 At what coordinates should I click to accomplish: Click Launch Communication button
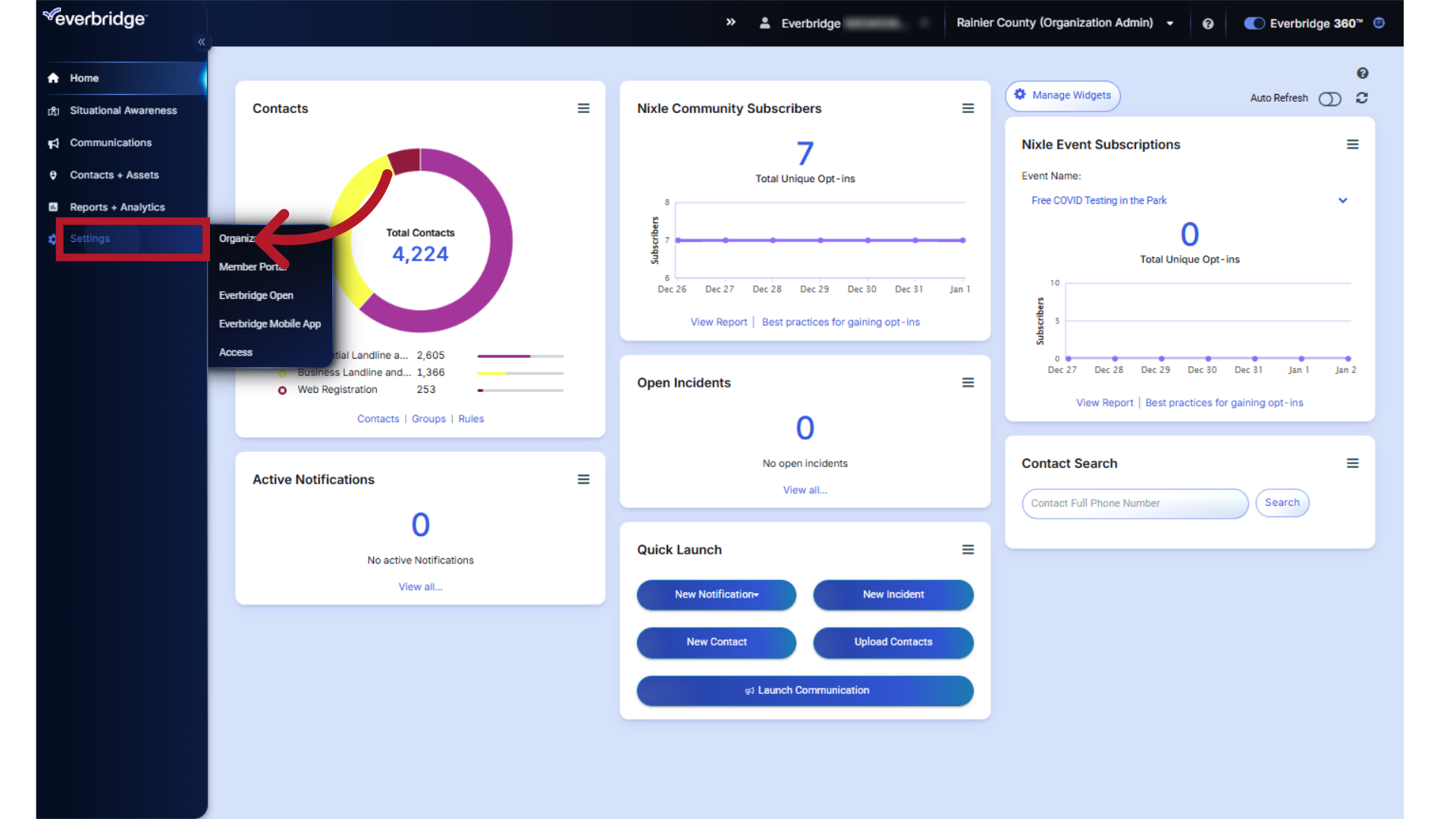(x=805, y=691)
